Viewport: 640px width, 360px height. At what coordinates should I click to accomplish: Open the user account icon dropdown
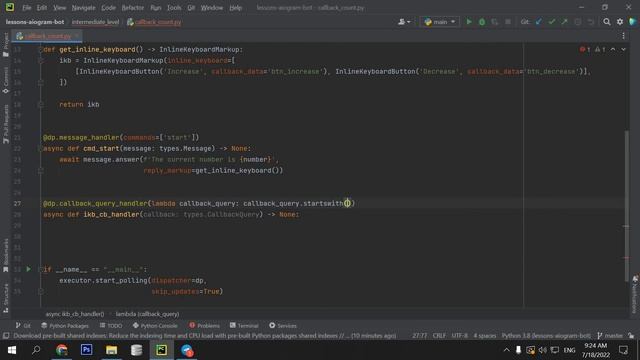pos(404,22)
